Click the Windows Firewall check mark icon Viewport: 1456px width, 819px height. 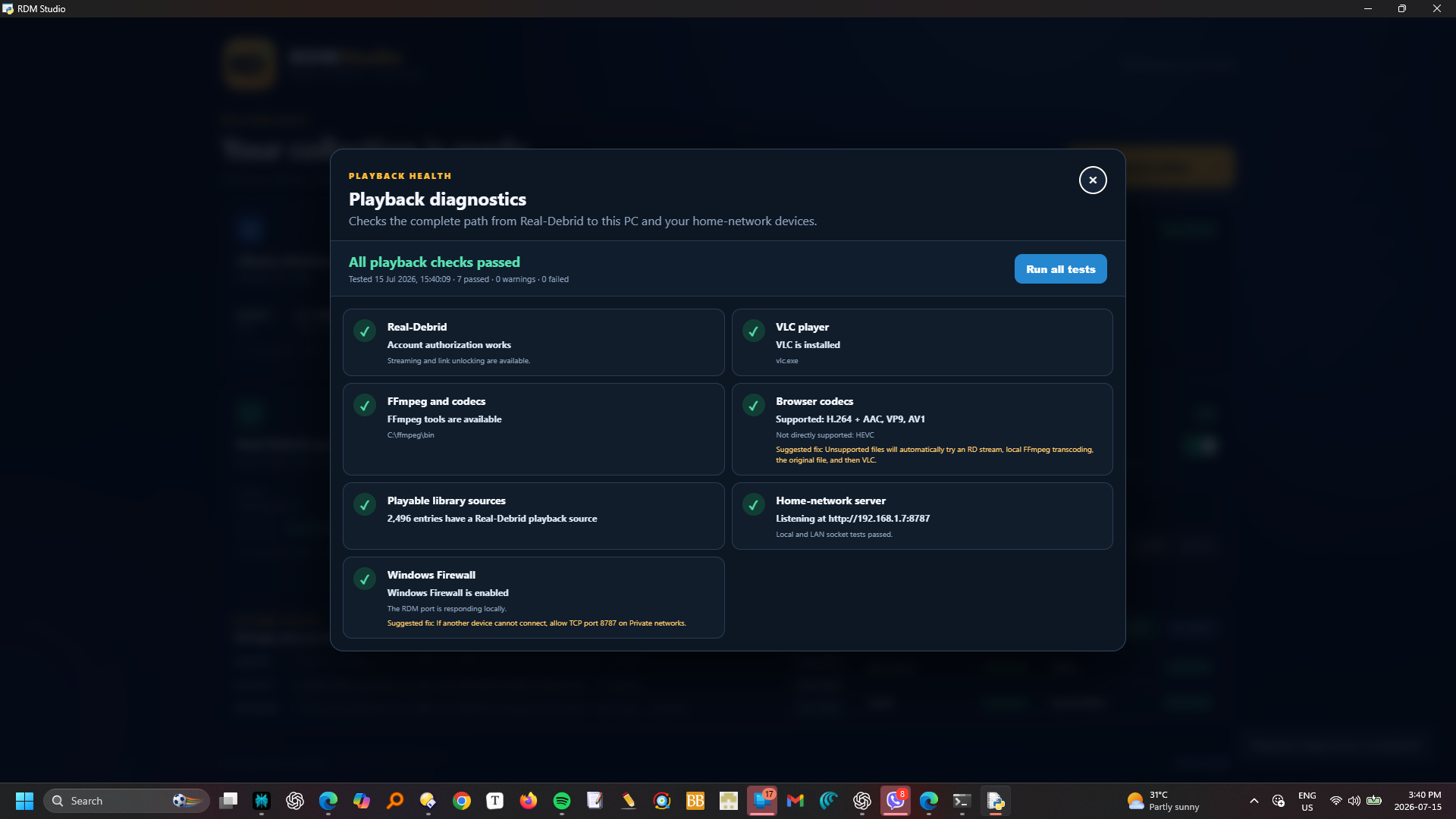(365, 579)
